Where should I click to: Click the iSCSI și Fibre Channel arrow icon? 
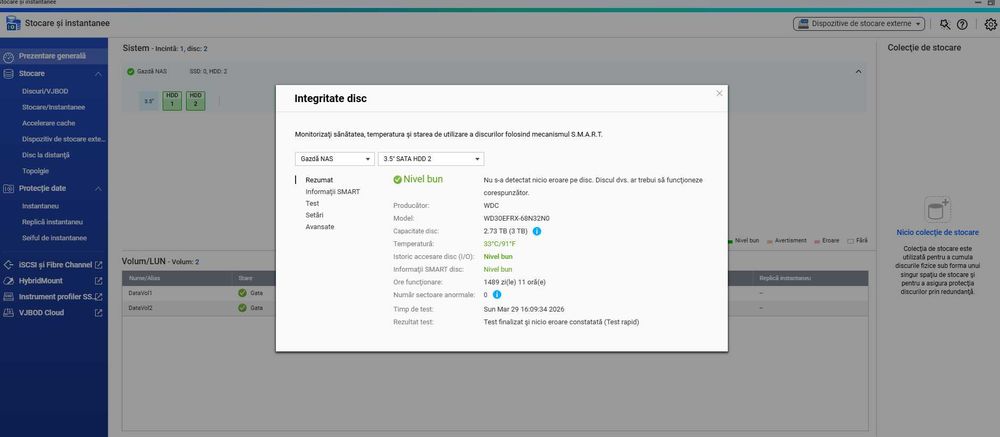(8, 265)
